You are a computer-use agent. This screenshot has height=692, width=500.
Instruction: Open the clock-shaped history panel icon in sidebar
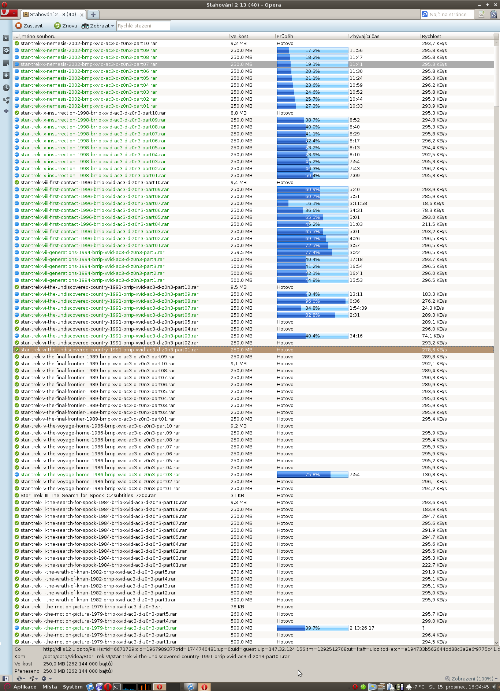(x=6, y=88)
